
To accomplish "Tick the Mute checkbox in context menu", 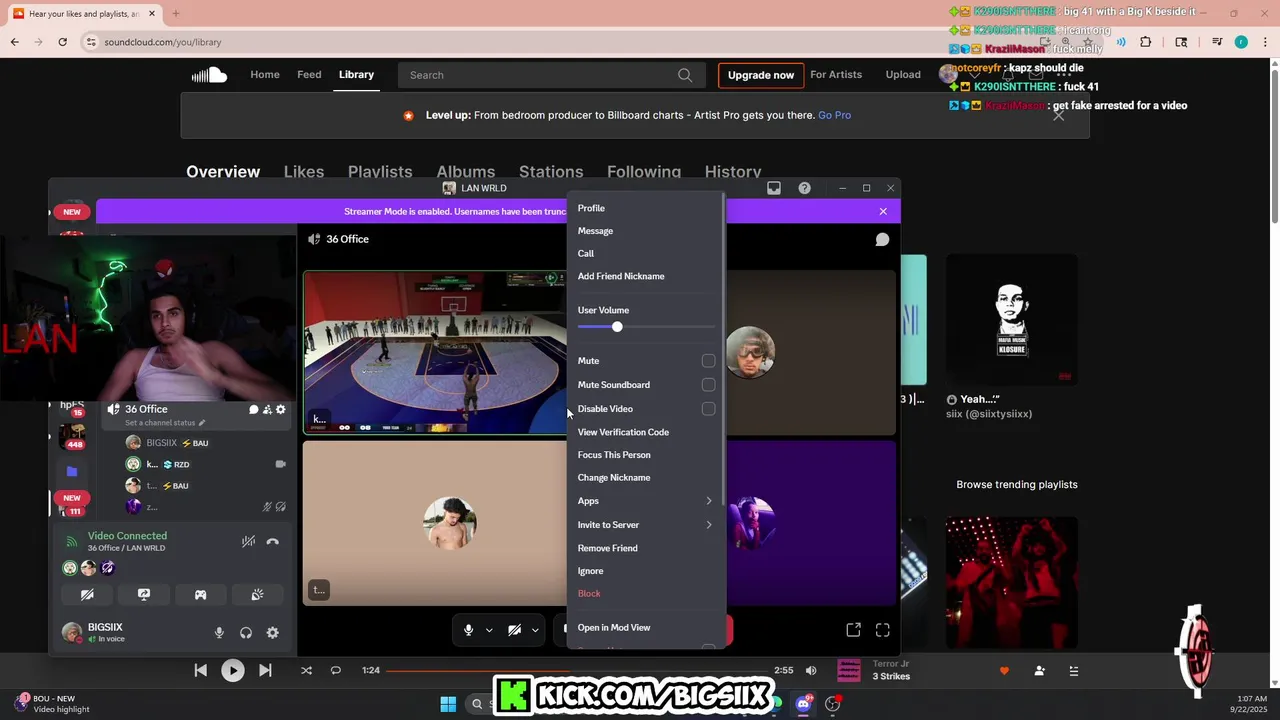I will (708, 361).
